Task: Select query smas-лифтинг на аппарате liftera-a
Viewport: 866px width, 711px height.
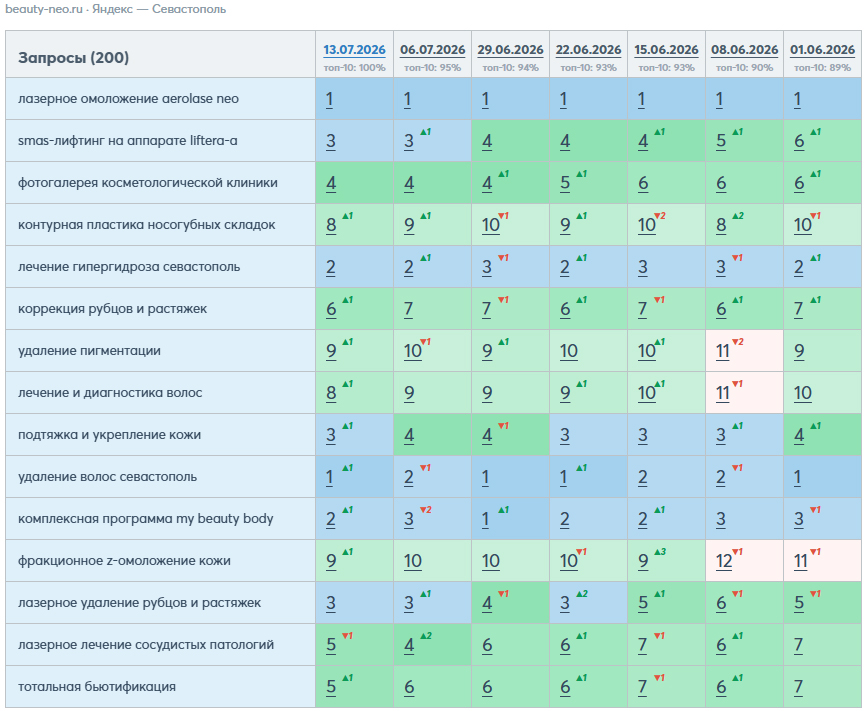Action: [128, 141]
